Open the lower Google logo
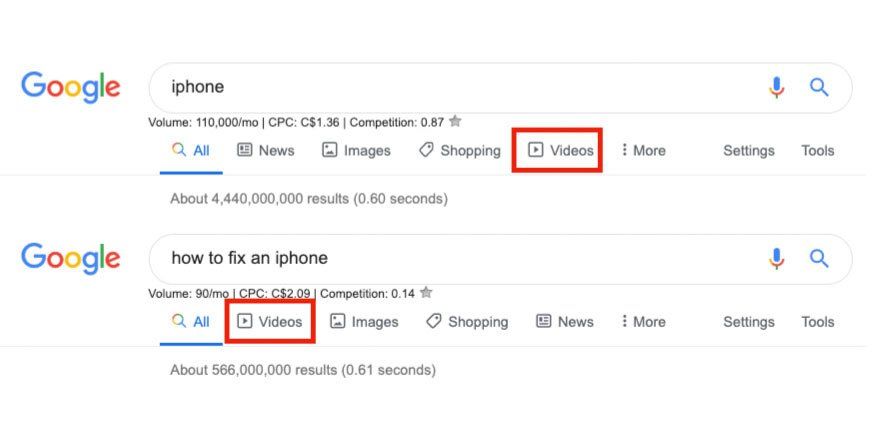 pos(70,259)
